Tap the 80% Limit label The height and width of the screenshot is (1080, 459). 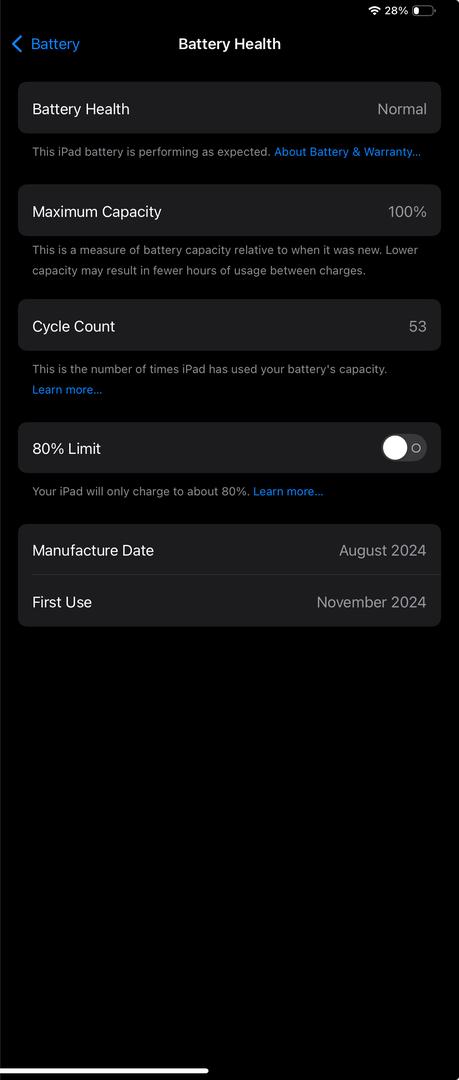coord(66,448)
